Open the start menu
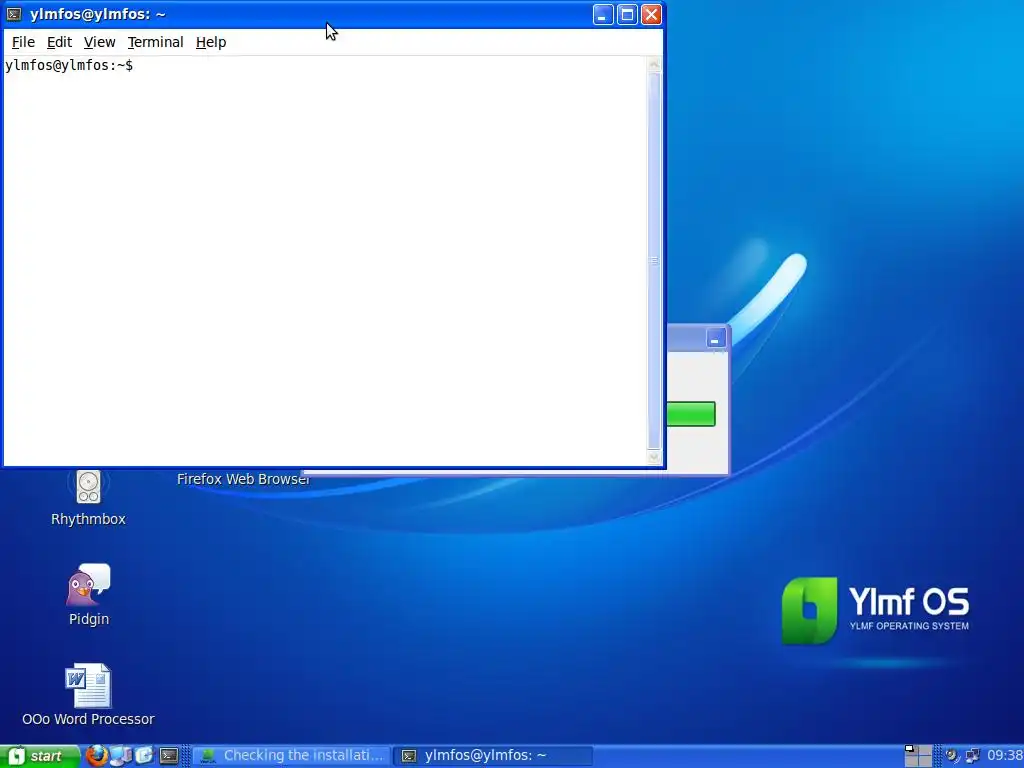The image size is (1024, 768). 39,756
